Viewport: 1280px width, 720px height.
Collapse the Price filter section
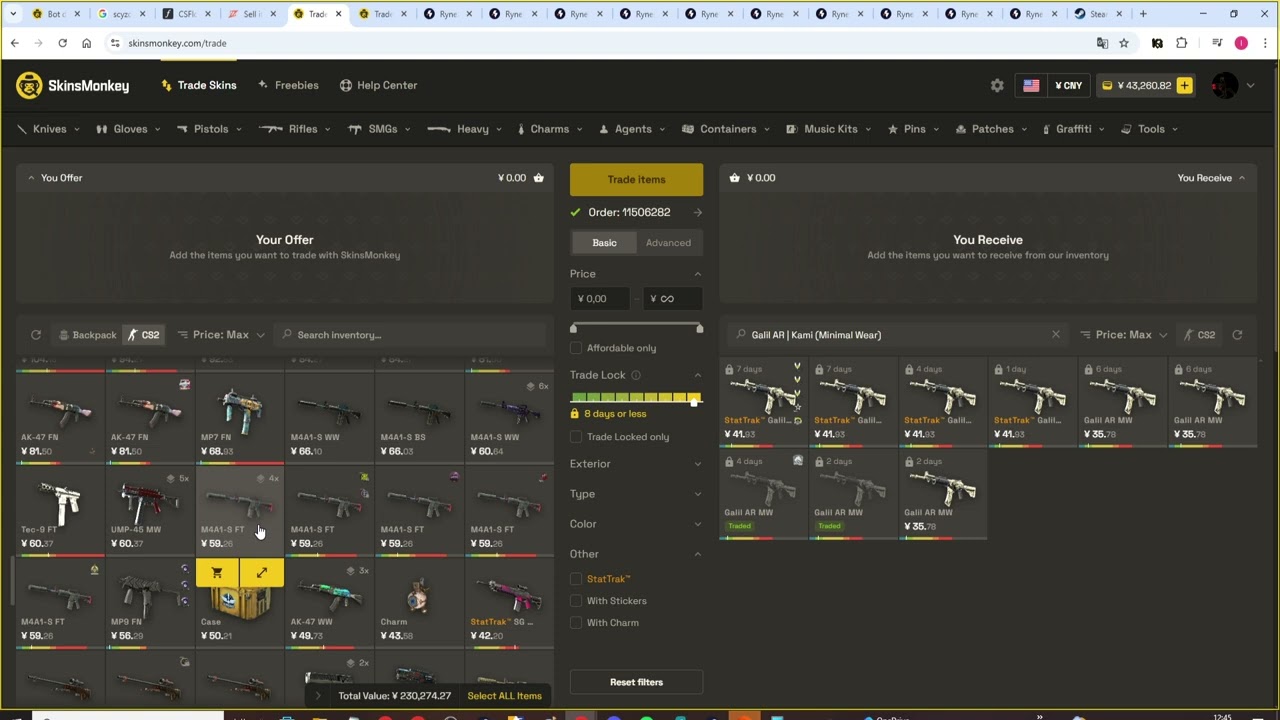(x=636, y=274)
